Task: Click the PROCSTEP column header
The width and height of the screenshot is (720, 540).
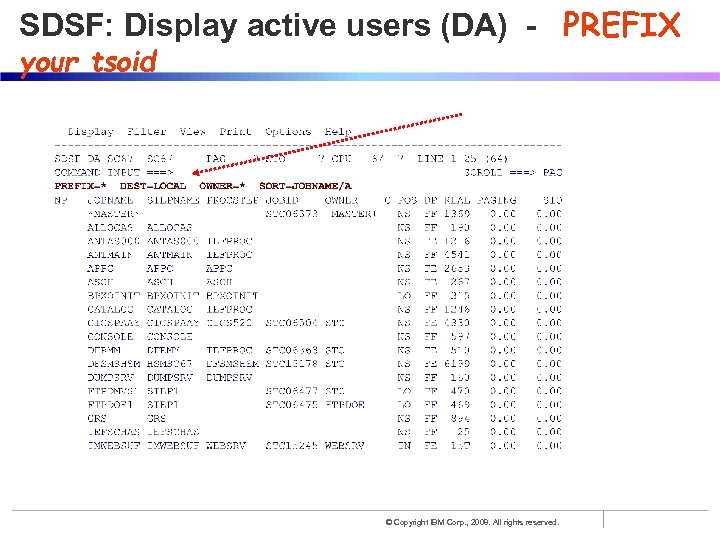Action: click(233, 200)
